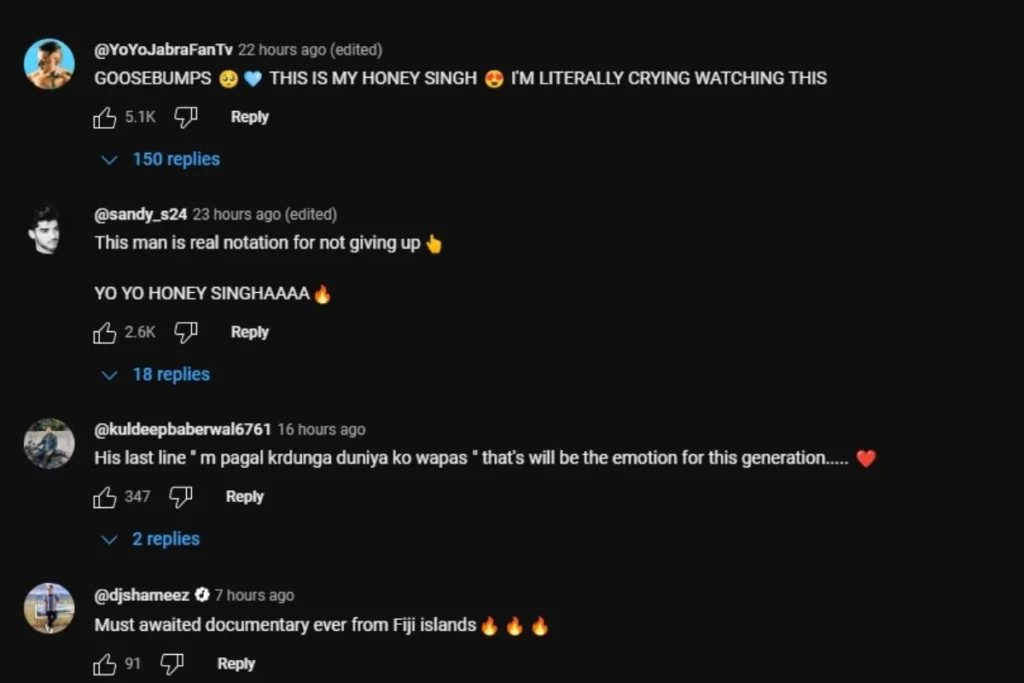Dislike the djshameez comment
Viewport: 1024px width, 683px height.
[x=172, y=664]
